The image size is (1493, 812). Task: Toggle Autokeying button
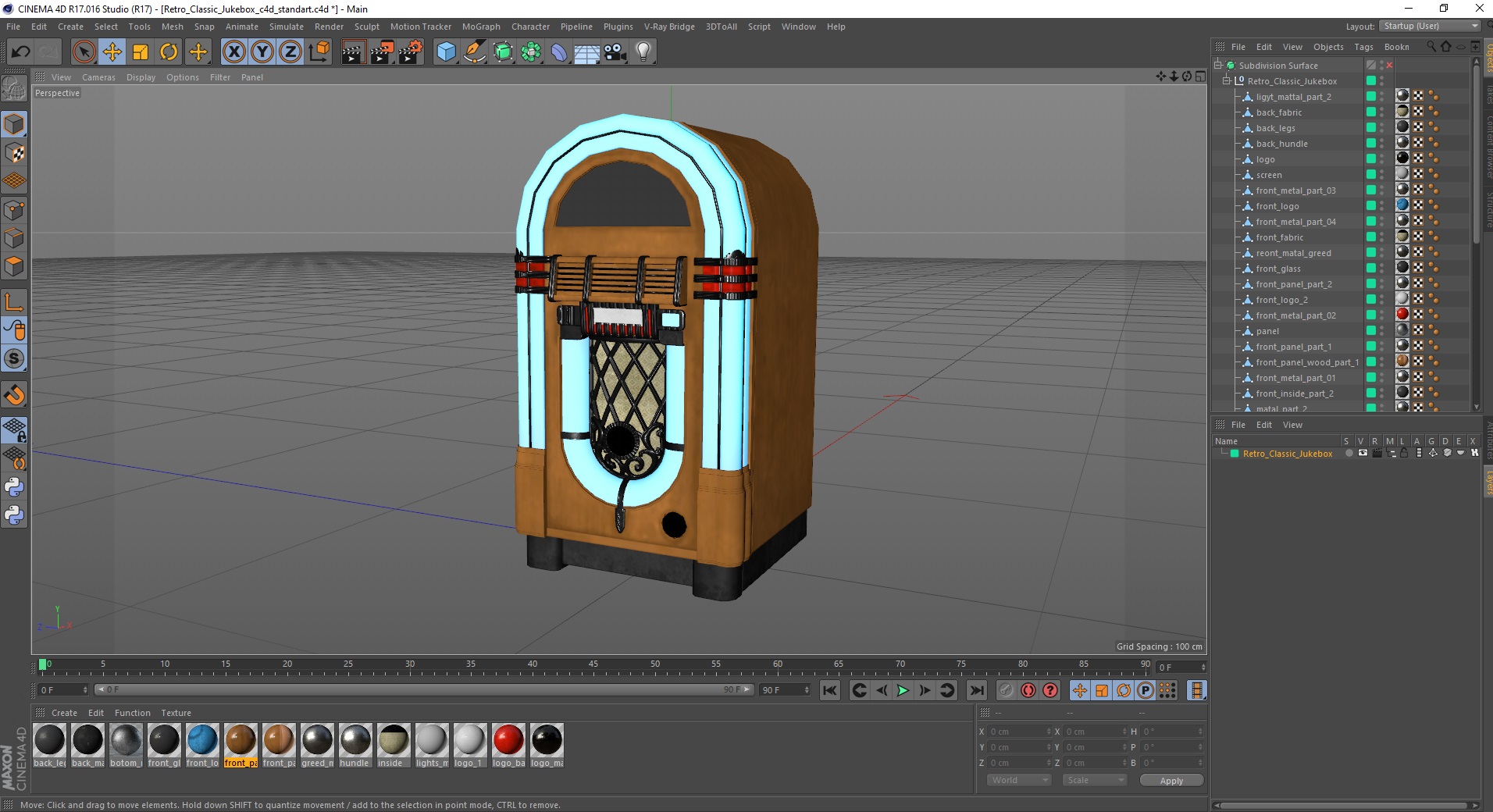(x=1028, y=690)
